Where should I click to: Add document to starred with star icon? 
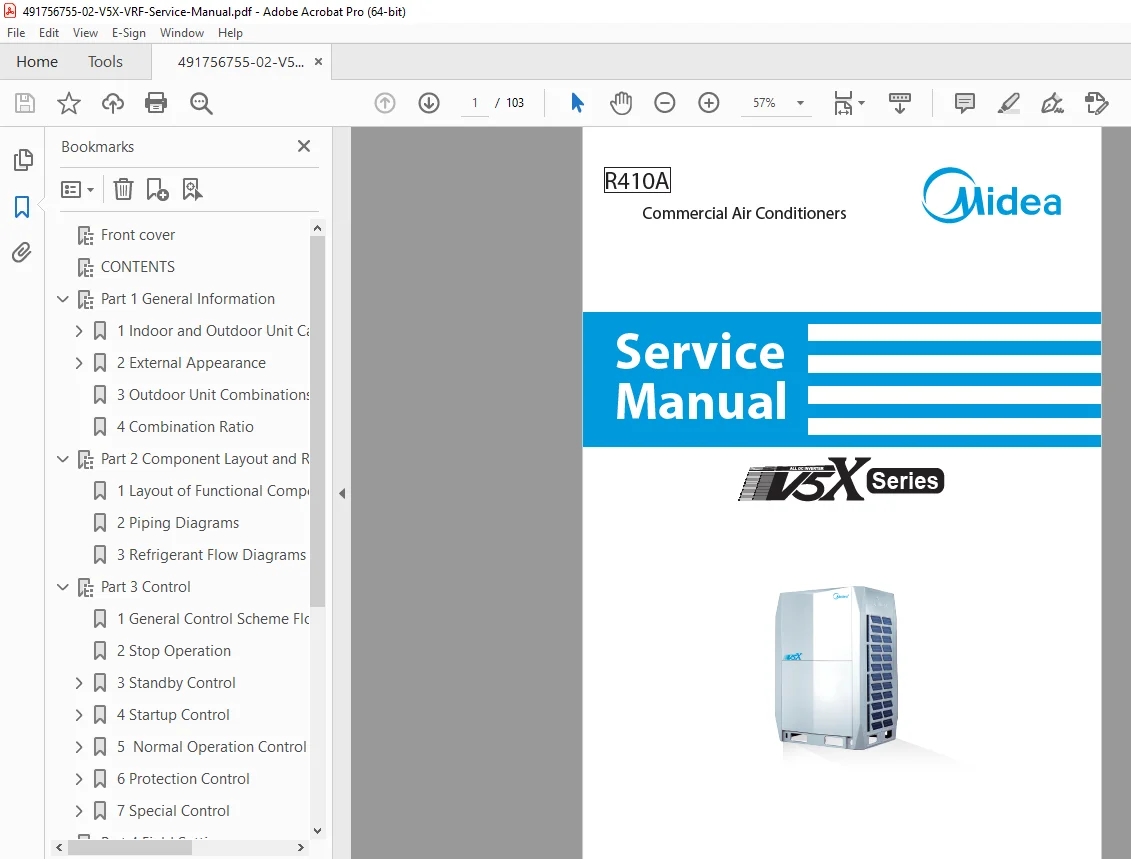(69, 103)
